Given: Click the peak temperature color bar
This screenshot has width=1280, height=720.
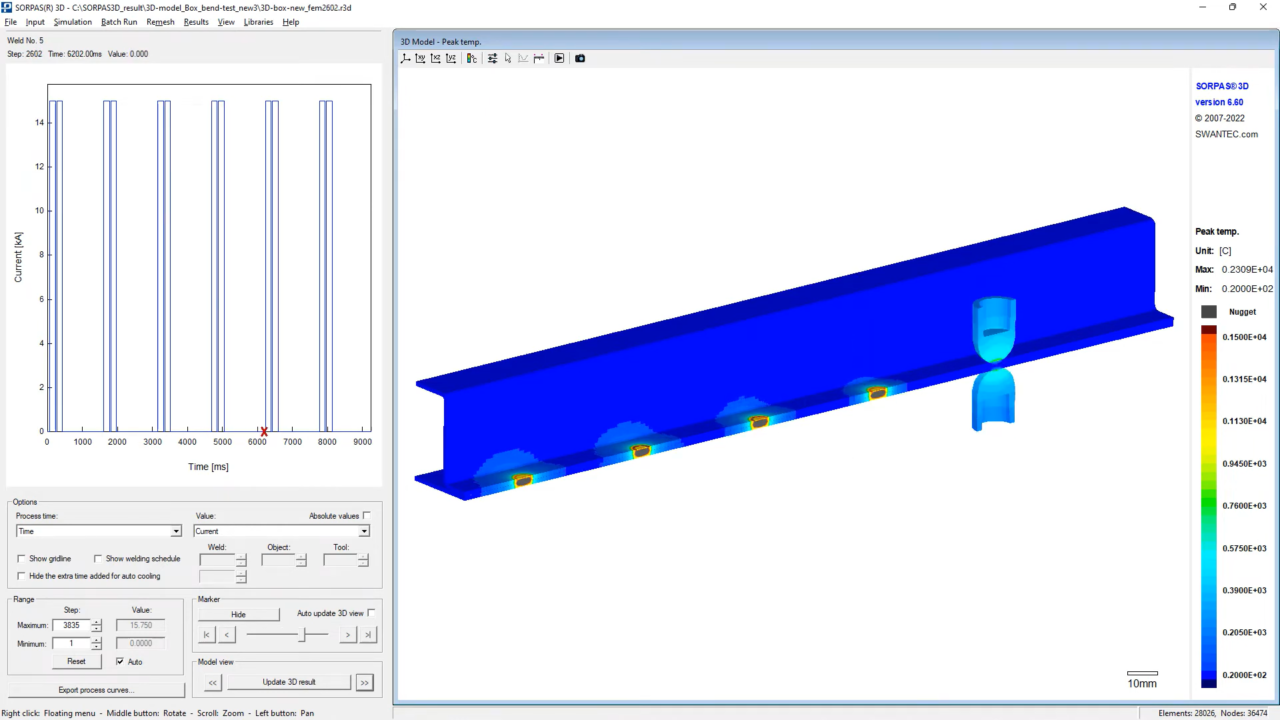Looking at the screenshot, I should 1209,506.
